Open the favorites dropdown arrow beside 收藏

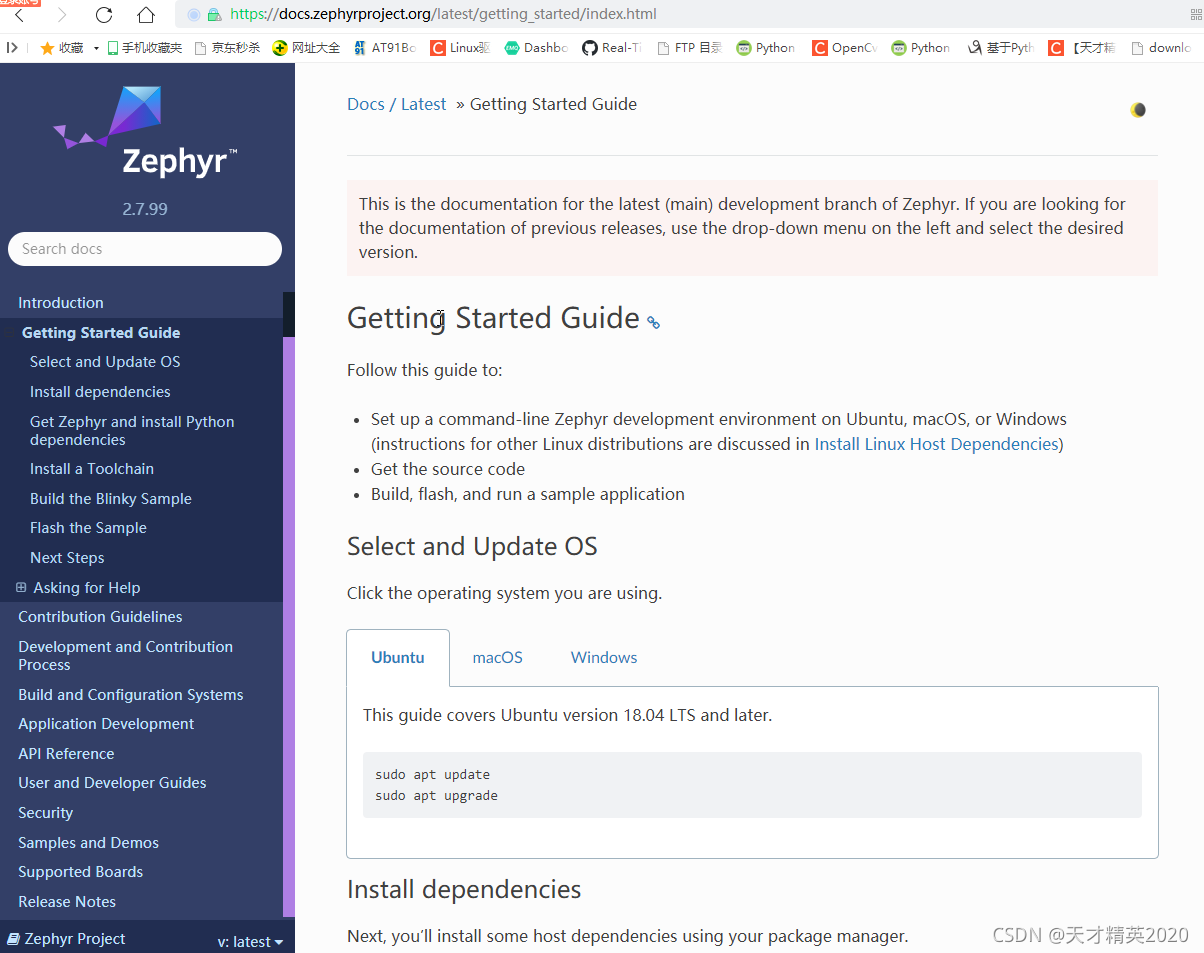click(96, 48)
